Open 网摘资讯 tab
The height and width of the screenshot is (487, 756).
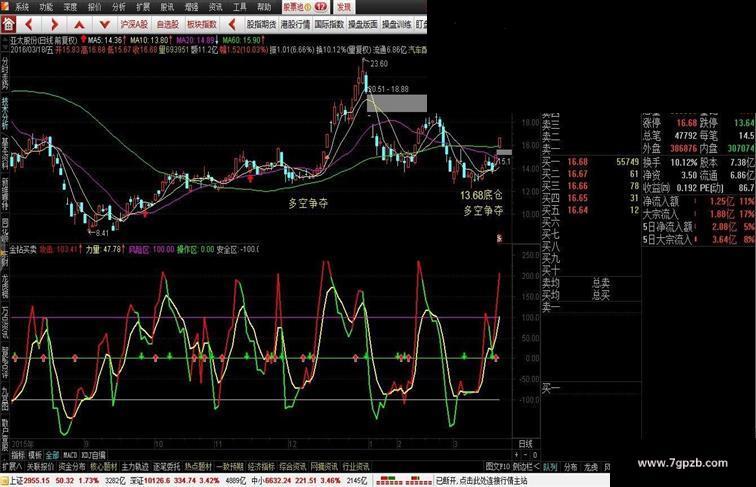coord(324,467)
